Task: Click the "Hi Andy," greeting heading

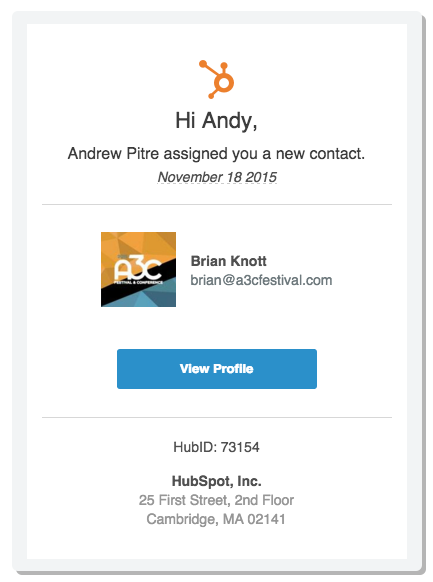Action: pos(216,121)
